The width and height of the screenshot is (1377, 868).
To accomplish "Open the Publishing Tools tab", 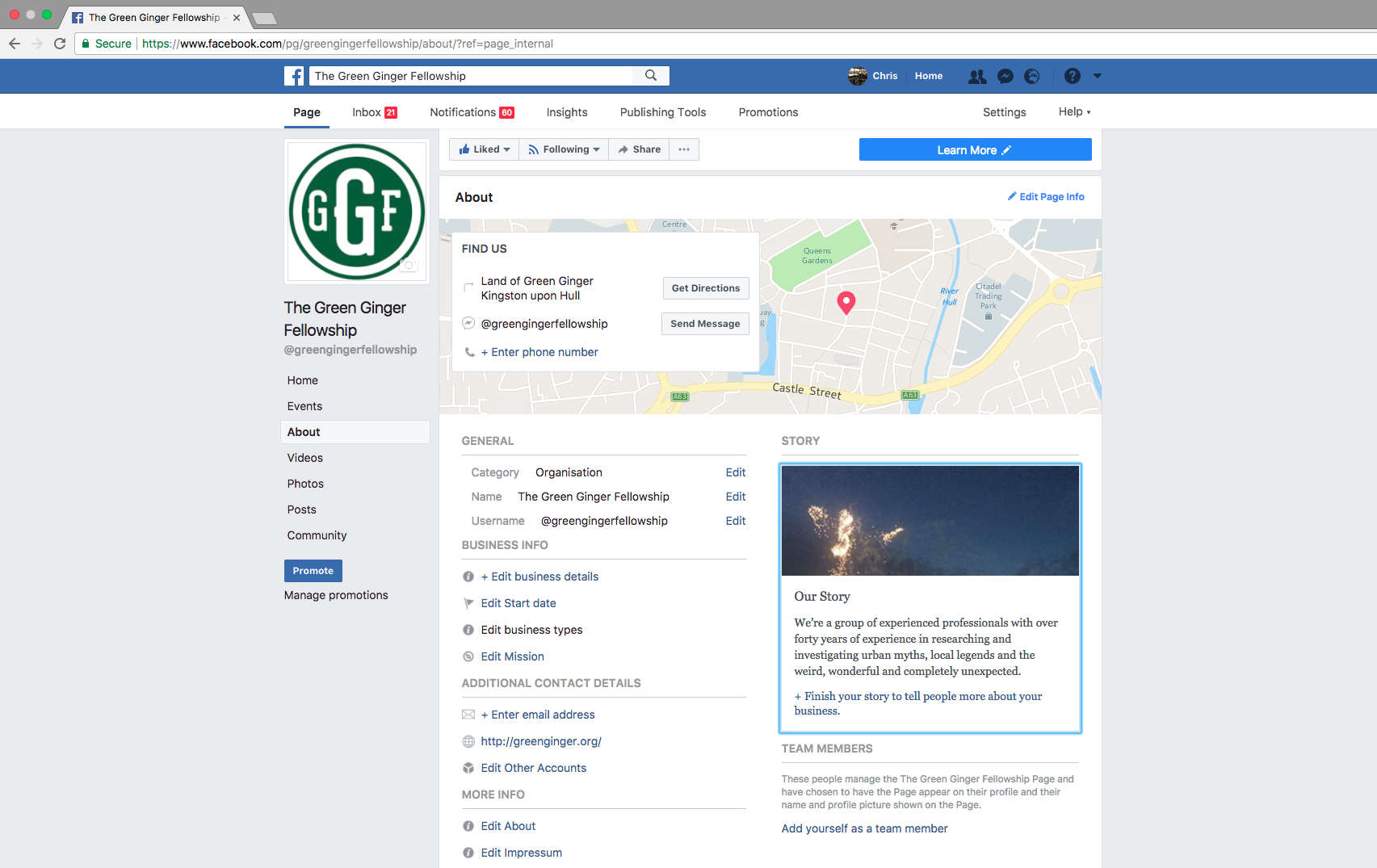I will tap(662, 112).
